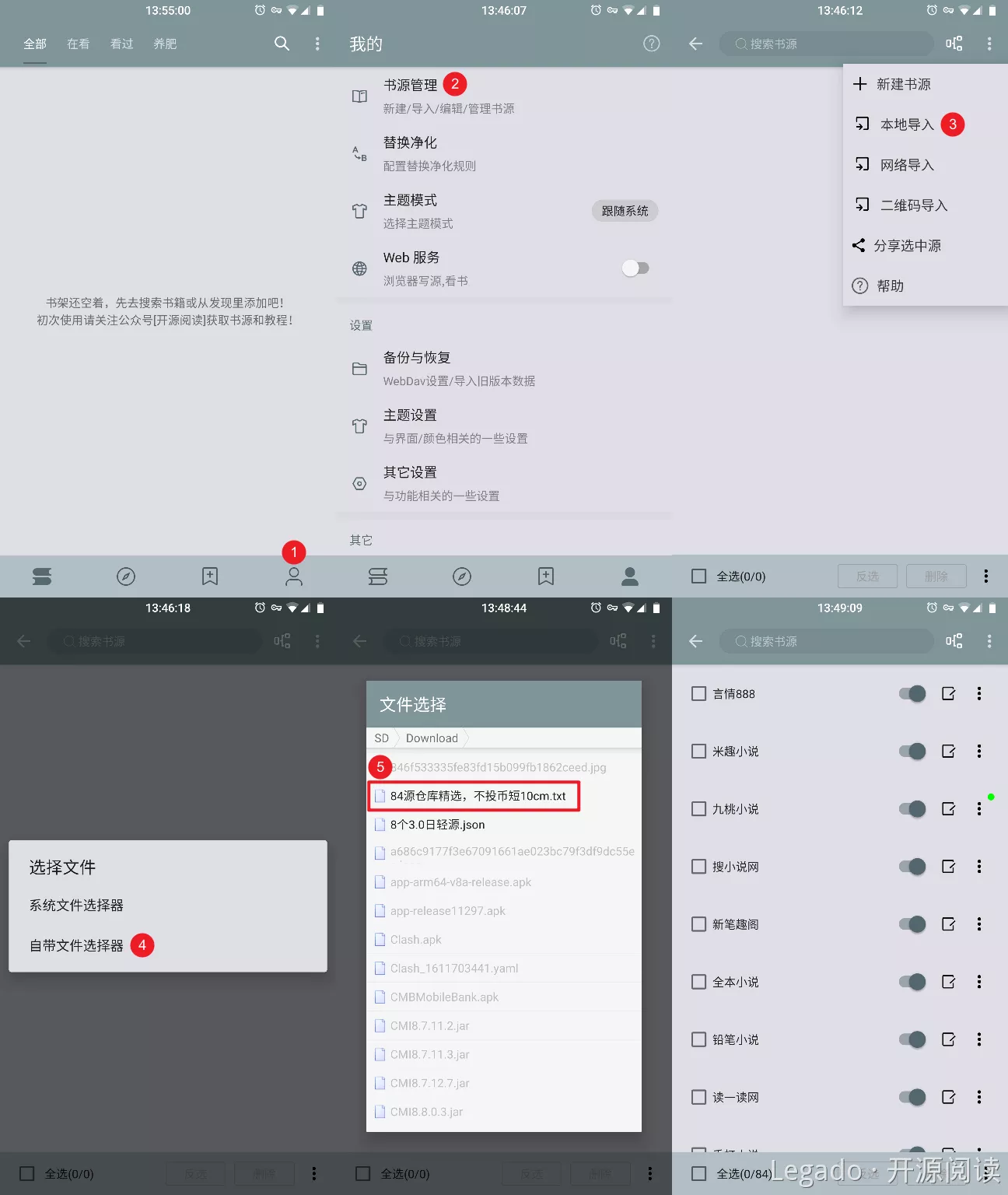Tap the help icon in 我的 header
The width and height of the screenshot is (1008, 1195).
click(652, 44)
